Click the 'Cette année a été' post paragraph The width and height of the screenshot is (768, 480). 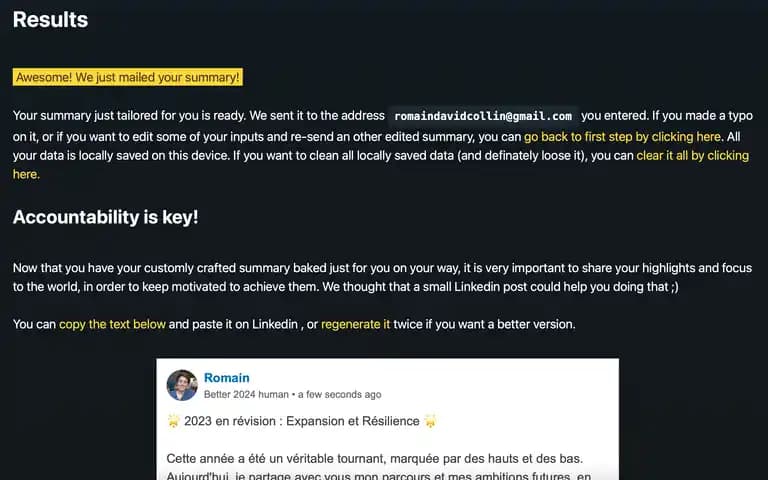pos(378,467)
